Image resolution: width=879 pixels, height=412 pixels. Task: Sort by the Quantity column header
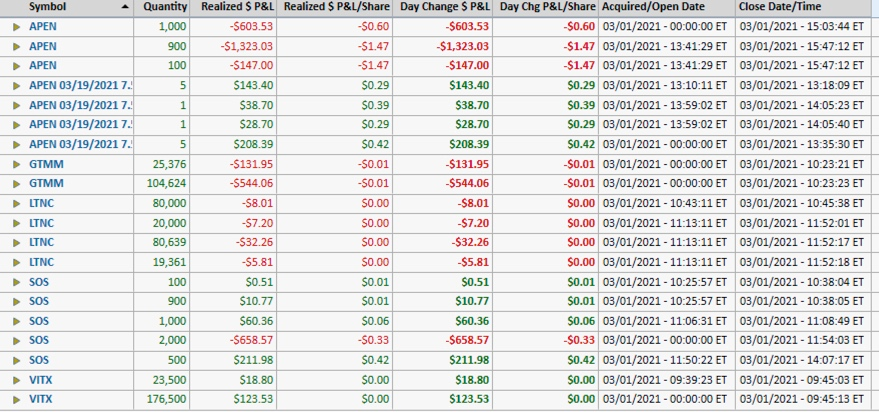[x=165, y=7]
